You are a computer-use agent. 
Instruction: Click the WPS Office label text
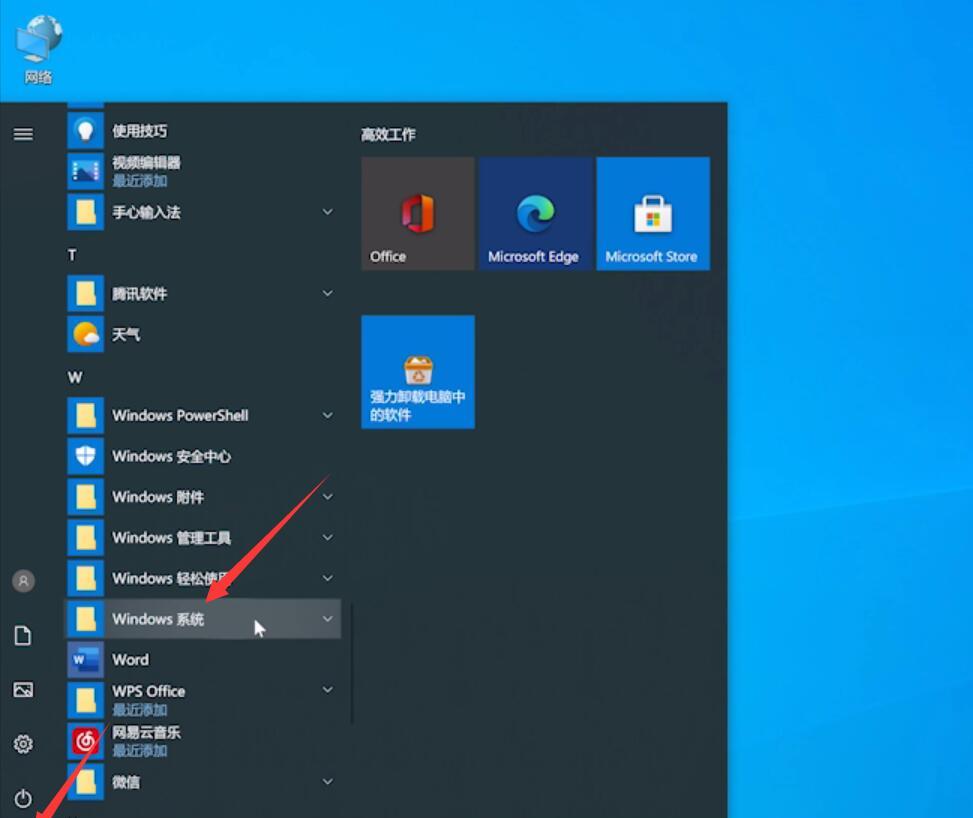[148, 691]
